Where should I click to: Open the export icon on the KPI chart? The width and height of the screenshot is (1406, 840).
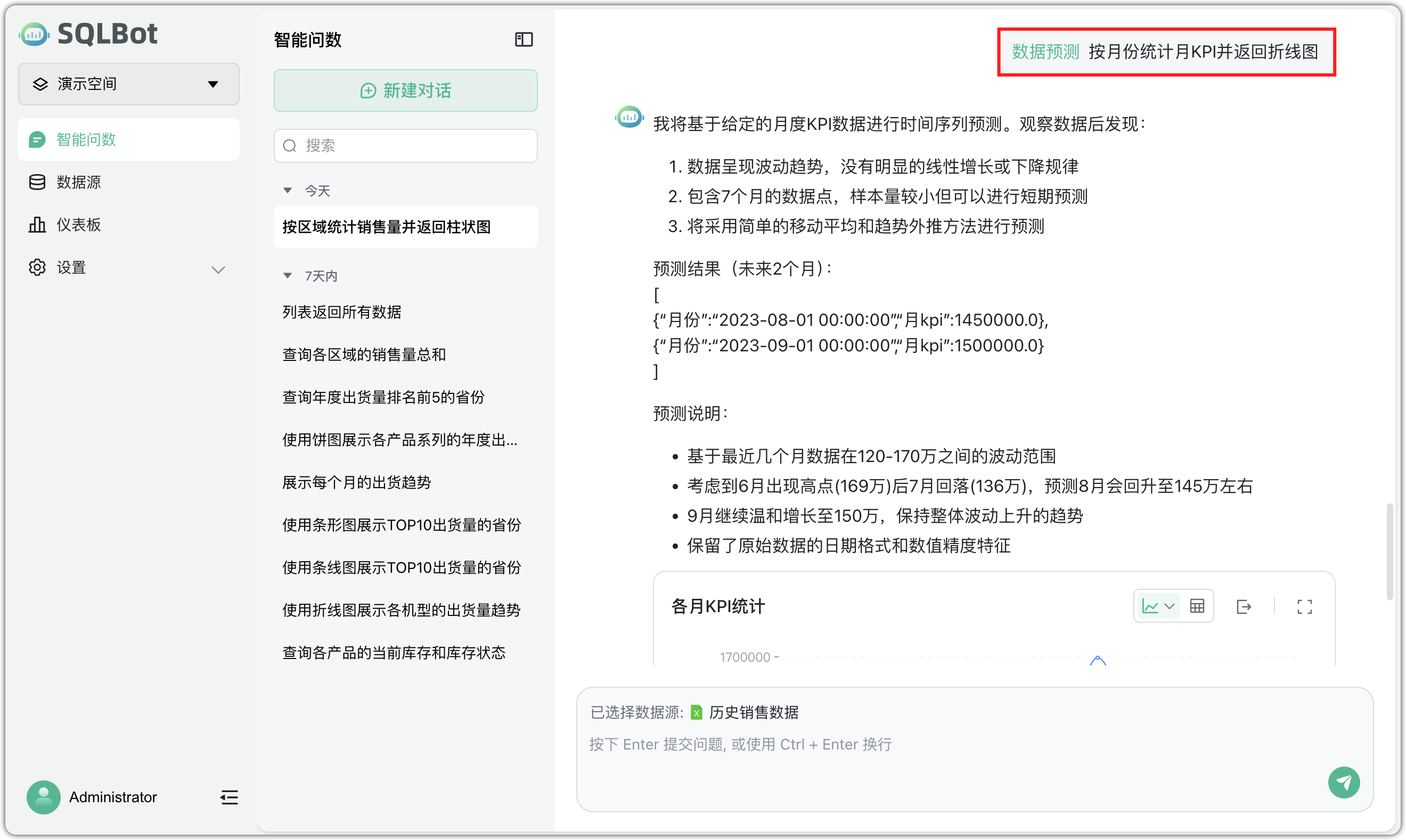pos(1244,607)
